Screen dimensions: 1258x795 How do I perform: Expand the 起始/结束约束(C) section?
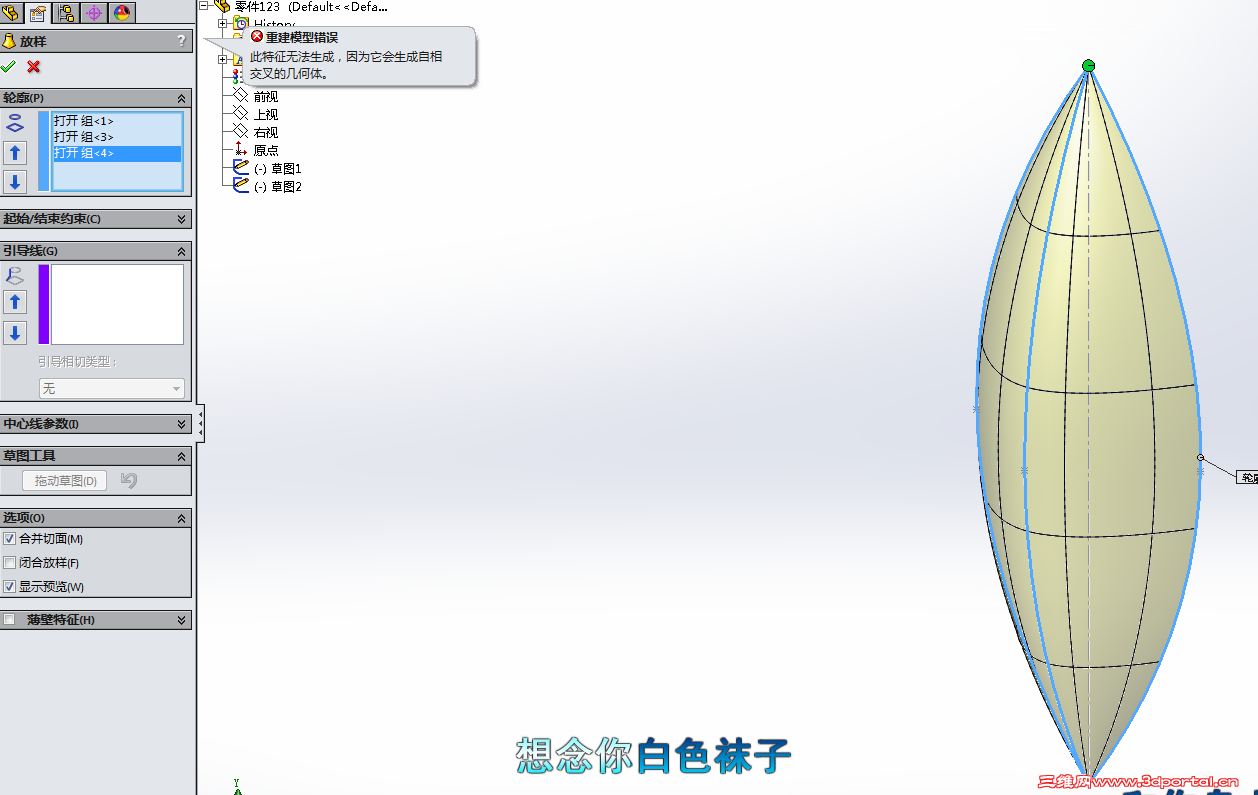181,218
